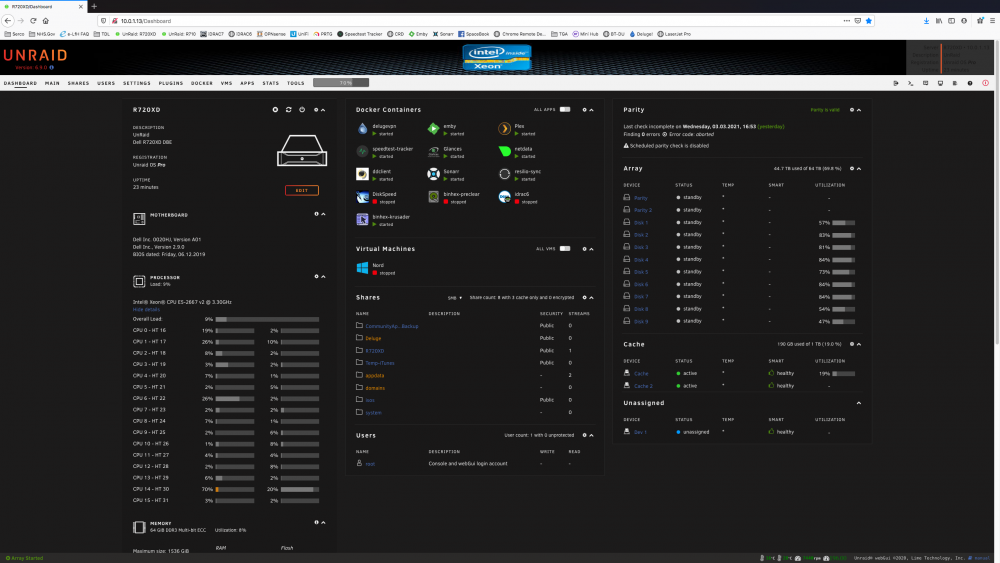Image resolution: width=1000 pixels, height=563 pixels.
Task: Click the binhex-krusader container icon
Action: (x=362, y=219)
